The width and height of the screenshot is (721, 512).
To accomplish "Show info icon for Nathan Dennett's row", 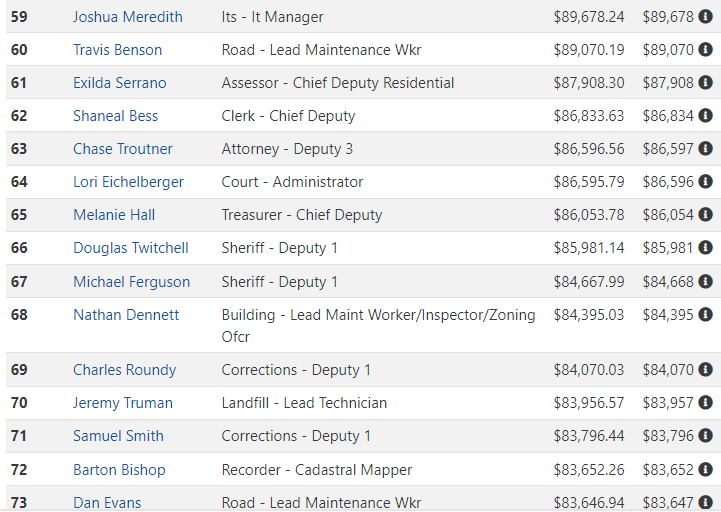I will 705,314.
